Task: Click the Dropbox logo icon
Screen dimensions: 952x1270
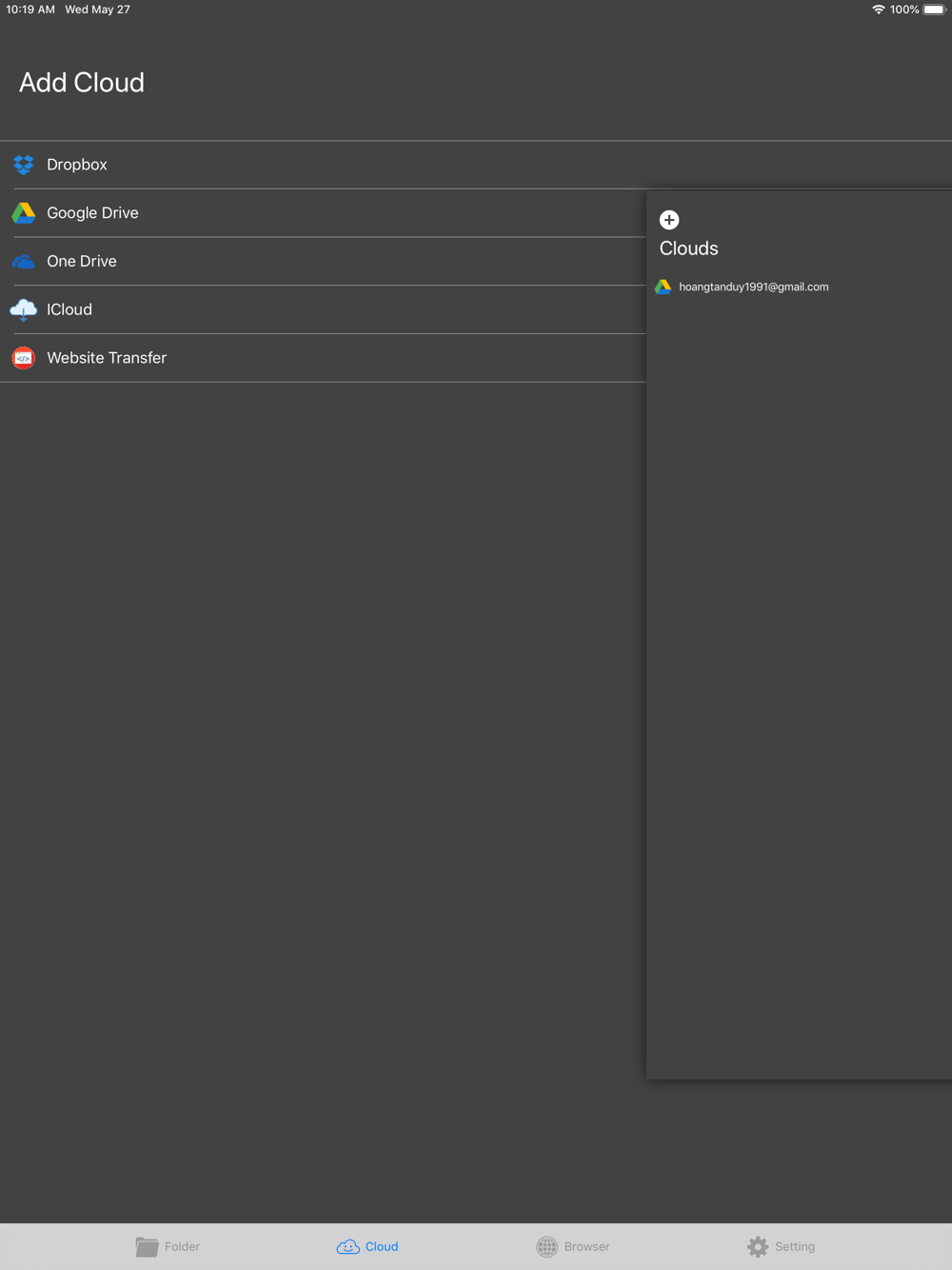Action: [x=24, y=165]
